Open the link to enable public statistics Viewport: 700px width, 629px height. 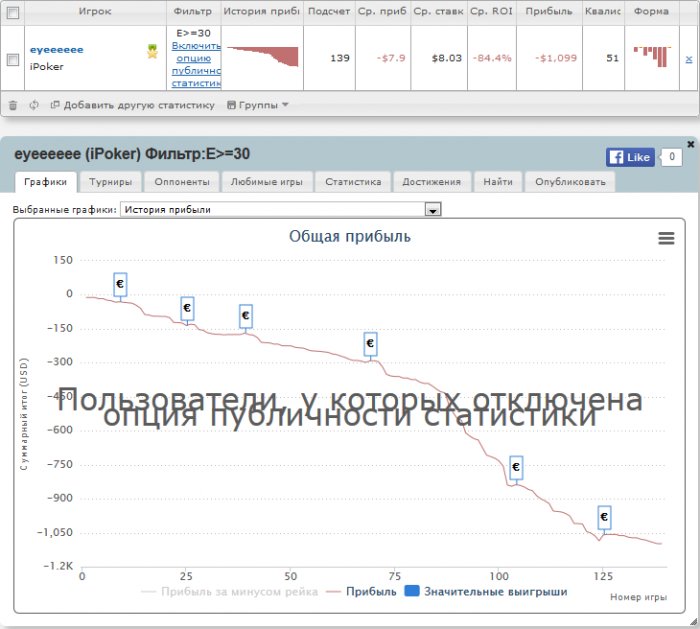(196, 64)
